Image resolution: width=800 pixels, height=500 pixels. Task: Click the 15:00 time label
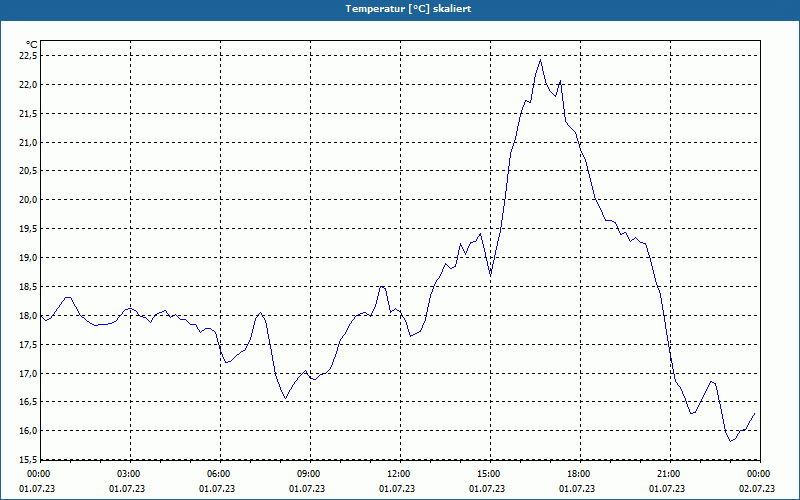(x=490, y=474)
